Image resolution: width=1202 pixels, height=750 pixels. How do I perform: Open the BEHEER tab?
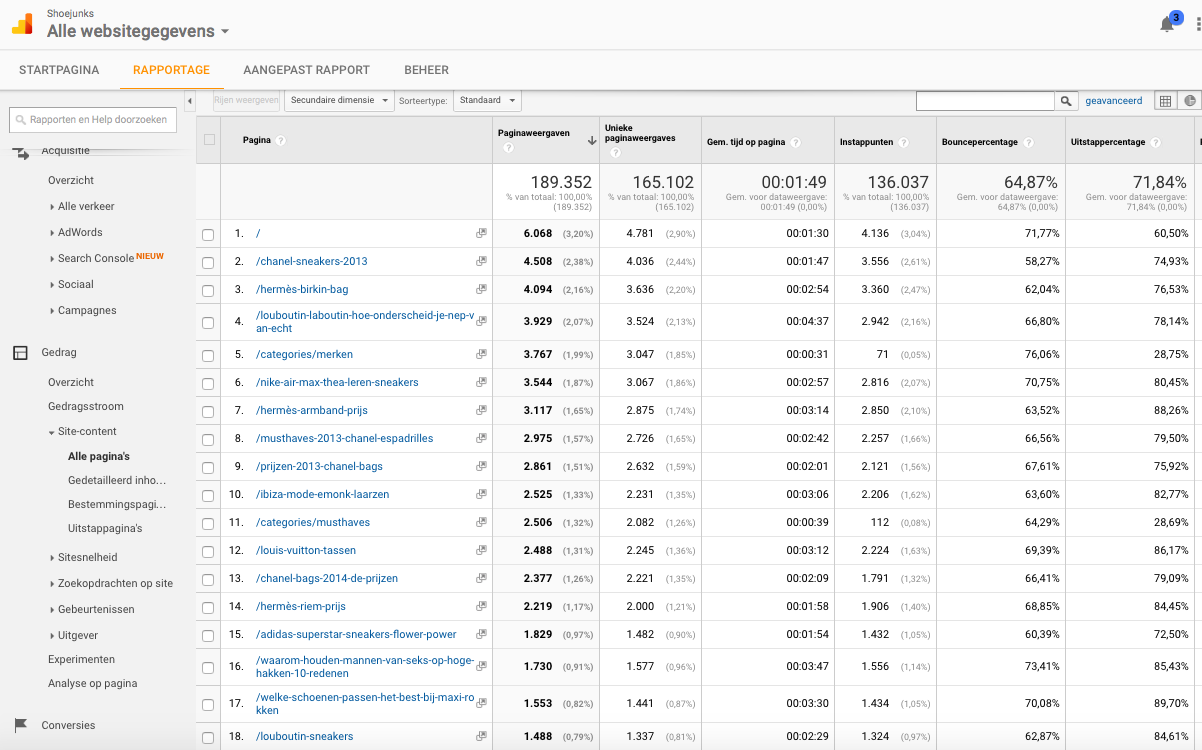426,70
